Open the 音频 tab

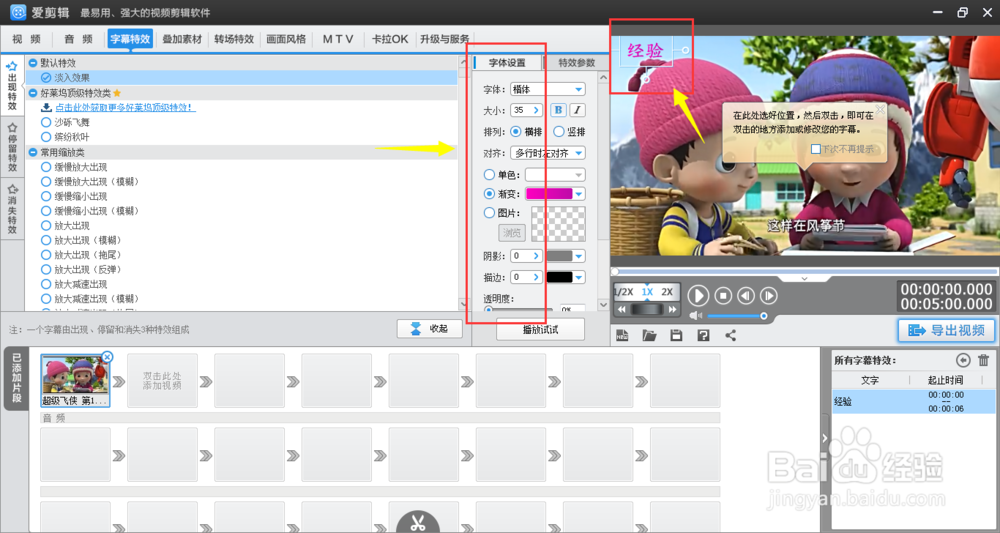click(x=78, y=39)
